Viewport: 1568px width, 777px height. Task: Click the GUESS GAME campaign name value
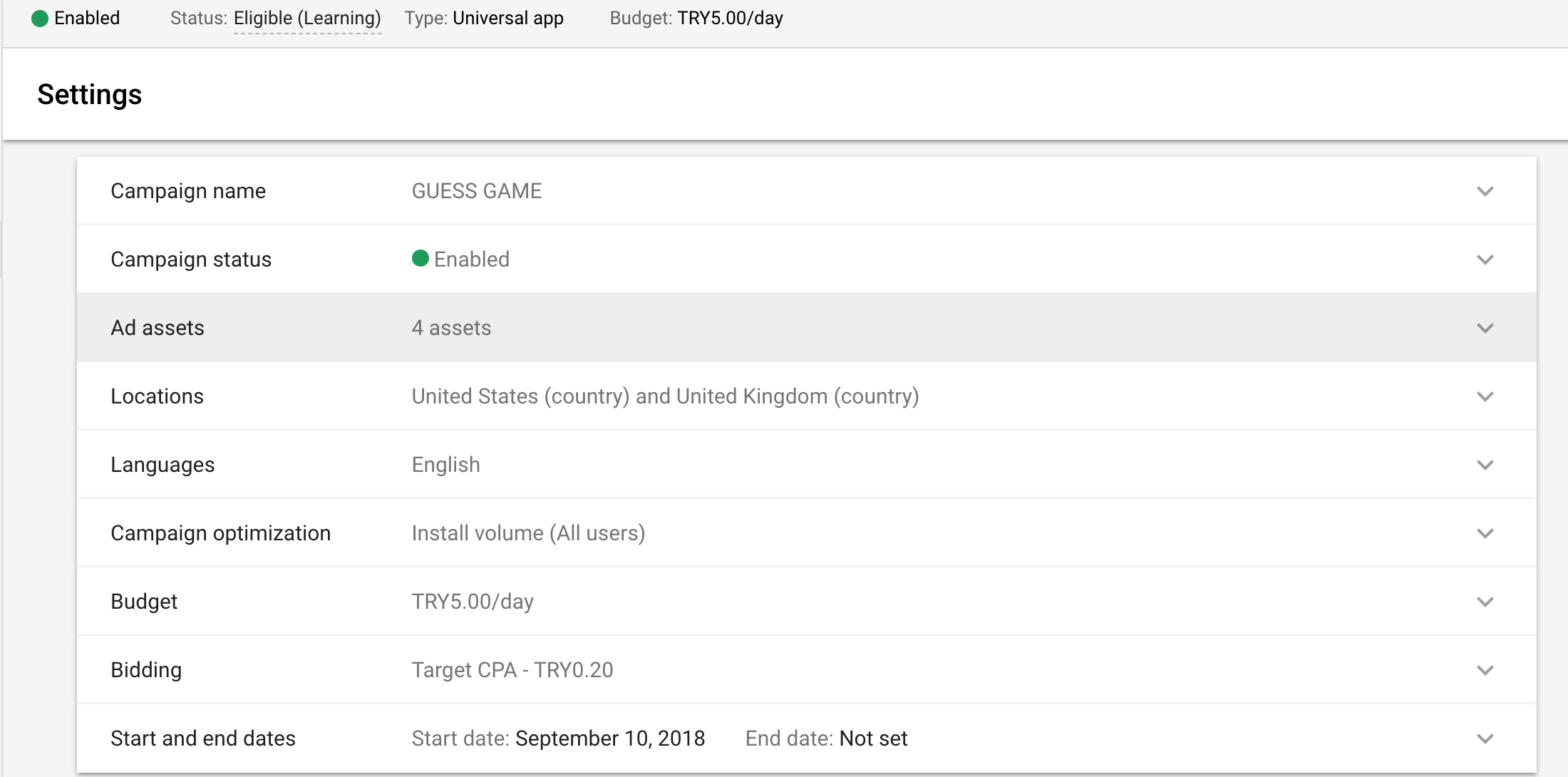[477, 191]
